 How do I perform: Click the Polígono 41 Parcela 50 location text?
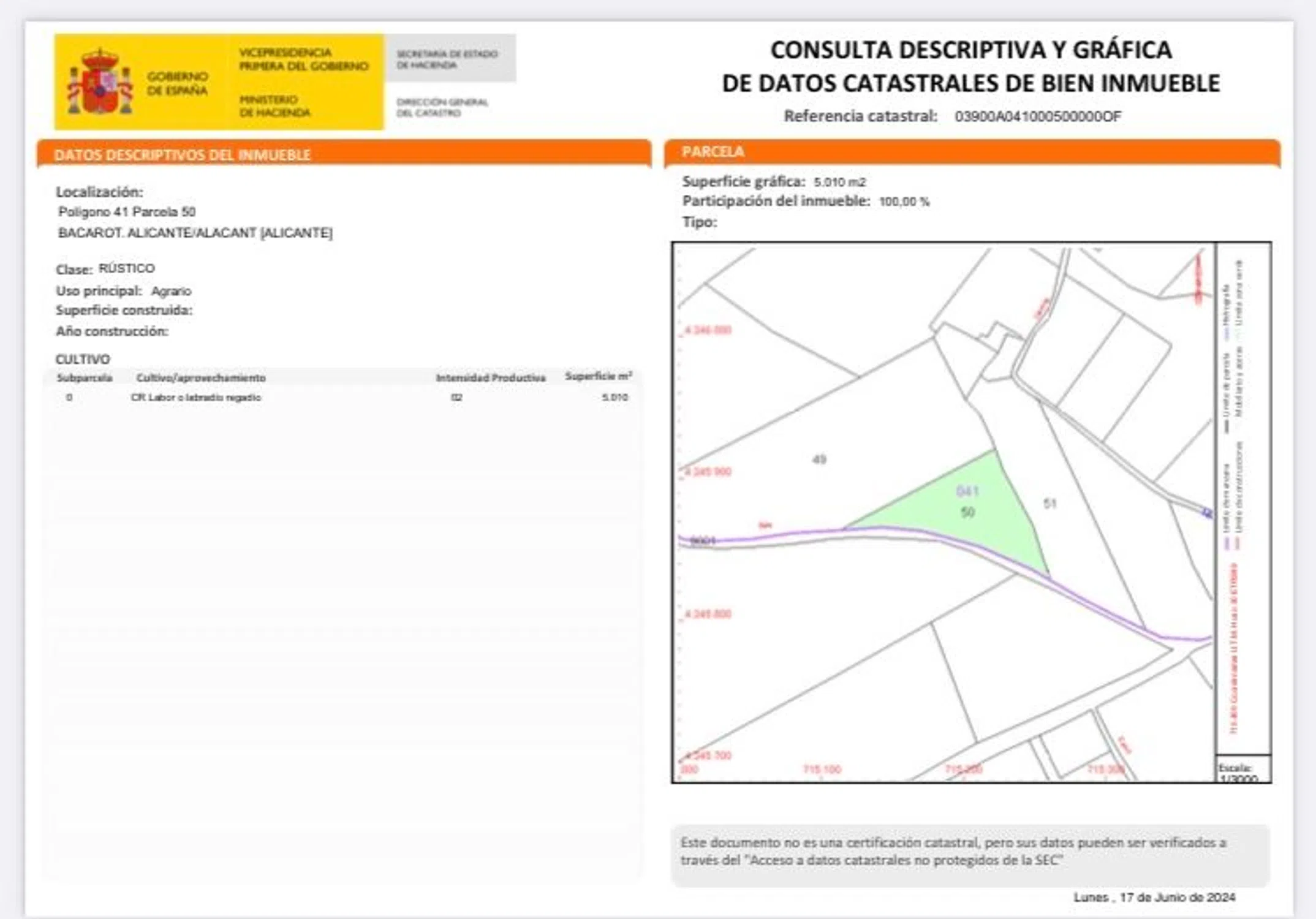tap(127, 212)
